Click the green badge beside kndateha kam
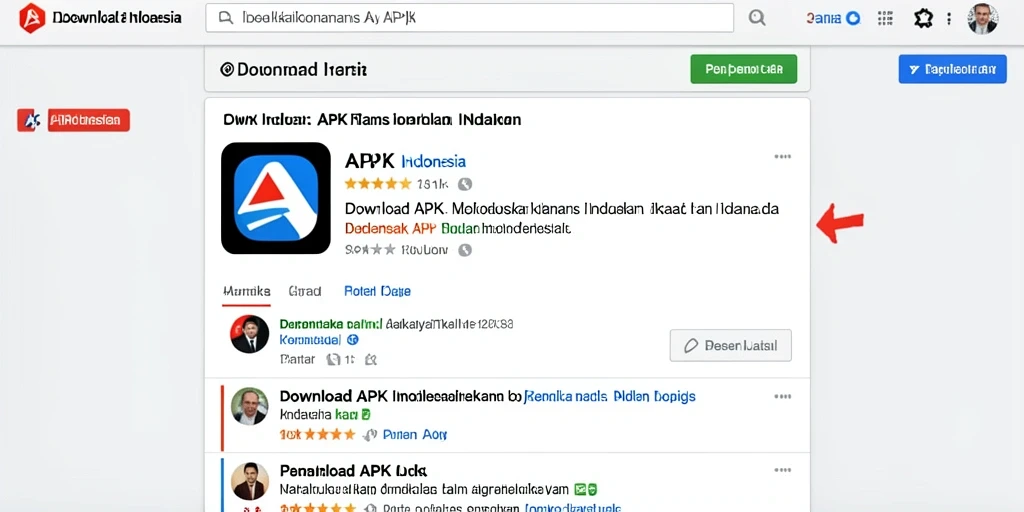Viewport: 1024px width, 512px height. click(366, 414)
